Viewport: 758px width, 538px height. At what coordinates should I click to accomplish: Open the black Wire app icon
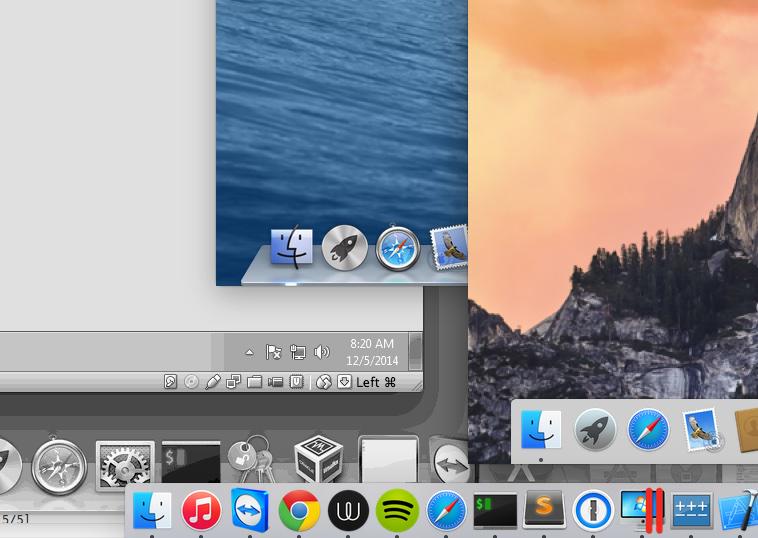(x=348, y=511)
